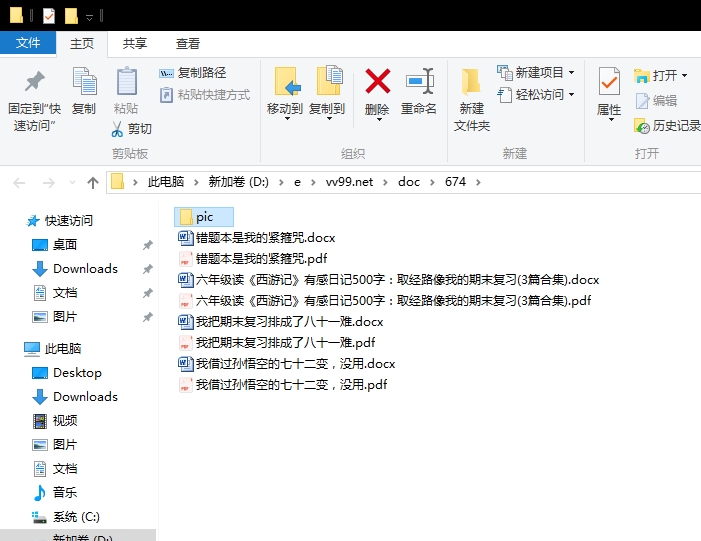
Task: Click the Cut scissors icon
Action: pos(117,129)
